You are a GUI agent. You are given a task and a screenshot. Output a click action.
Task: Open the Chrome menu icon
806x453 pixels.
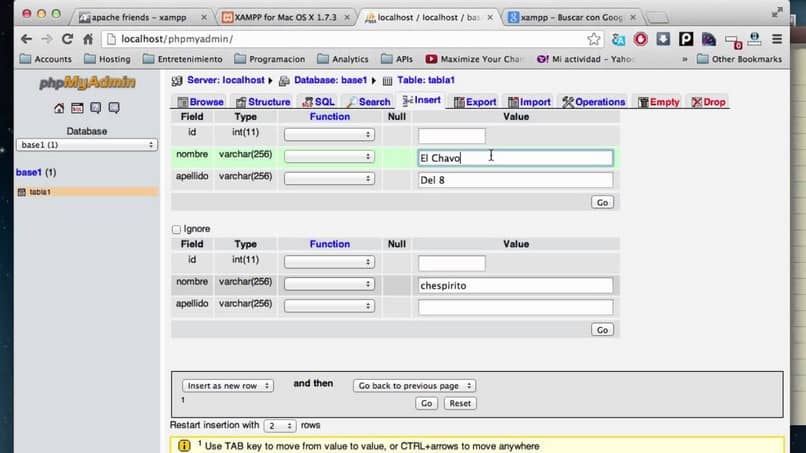(x=777, y=39)
